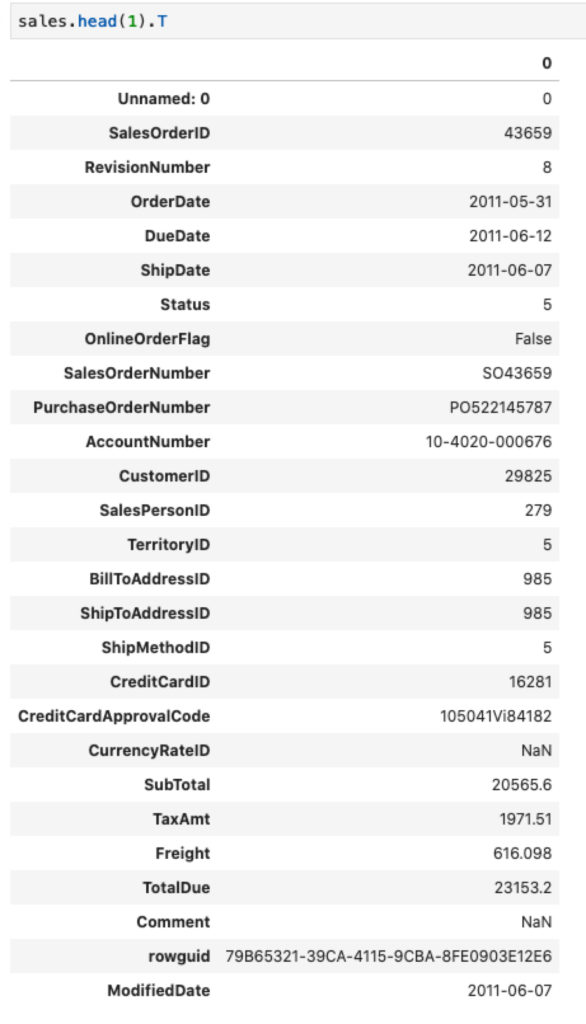Image resolution: width=586 pixels, height=1024 pixels.
Task: Click the rowguid value starting 79B65321
Action: coord(389,956)
